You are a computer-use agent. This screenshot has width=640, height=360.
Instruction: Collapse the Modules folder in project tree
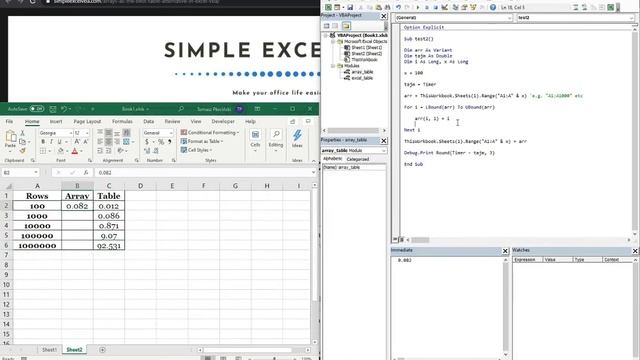tap(333, 66)
